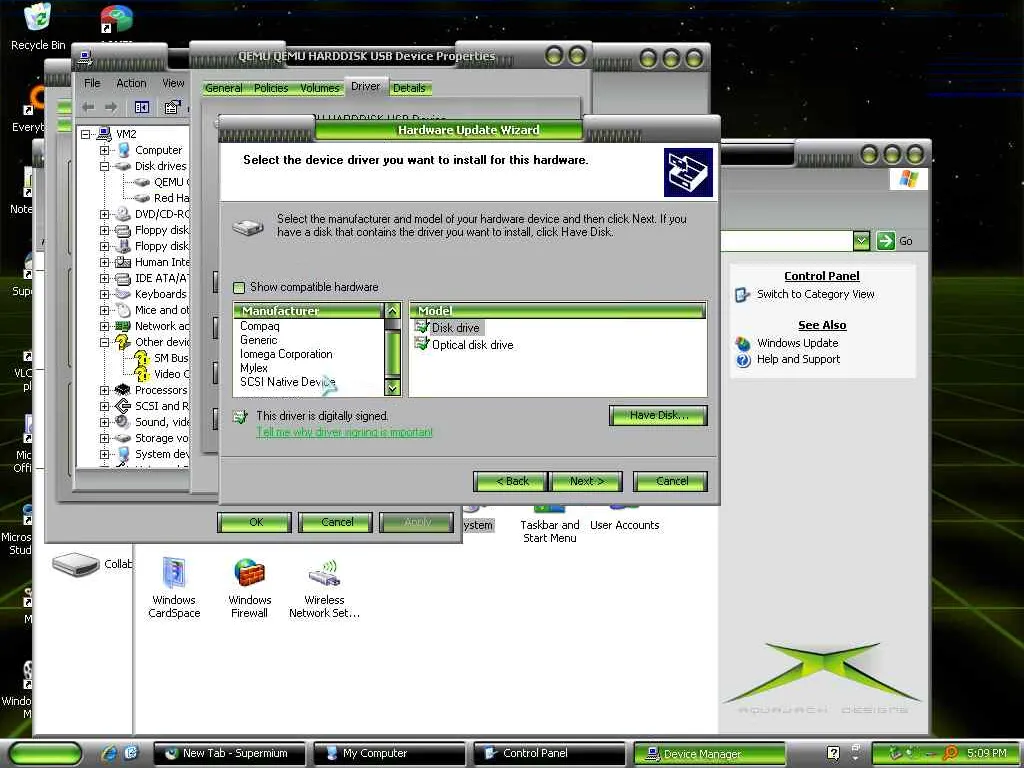The width and height of the screenshot is (1024, 768).
Task: Open View menu in Device Manager
Action: click(x=173, y=83)
